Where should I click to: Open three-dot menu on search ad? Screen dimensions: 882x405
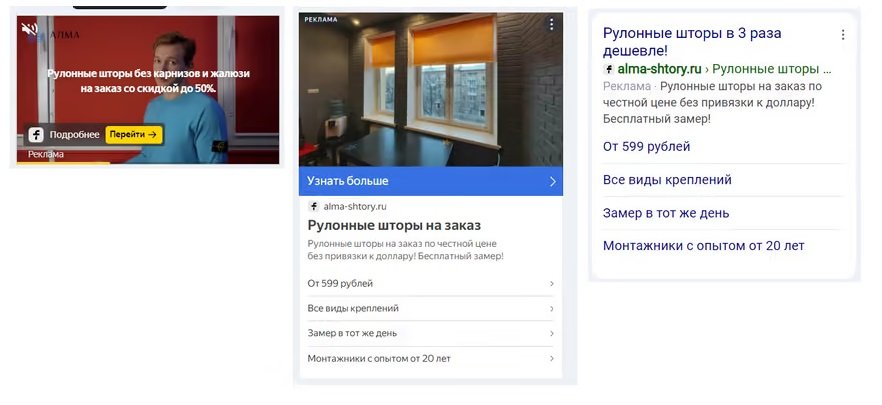[x=843, y=35]
